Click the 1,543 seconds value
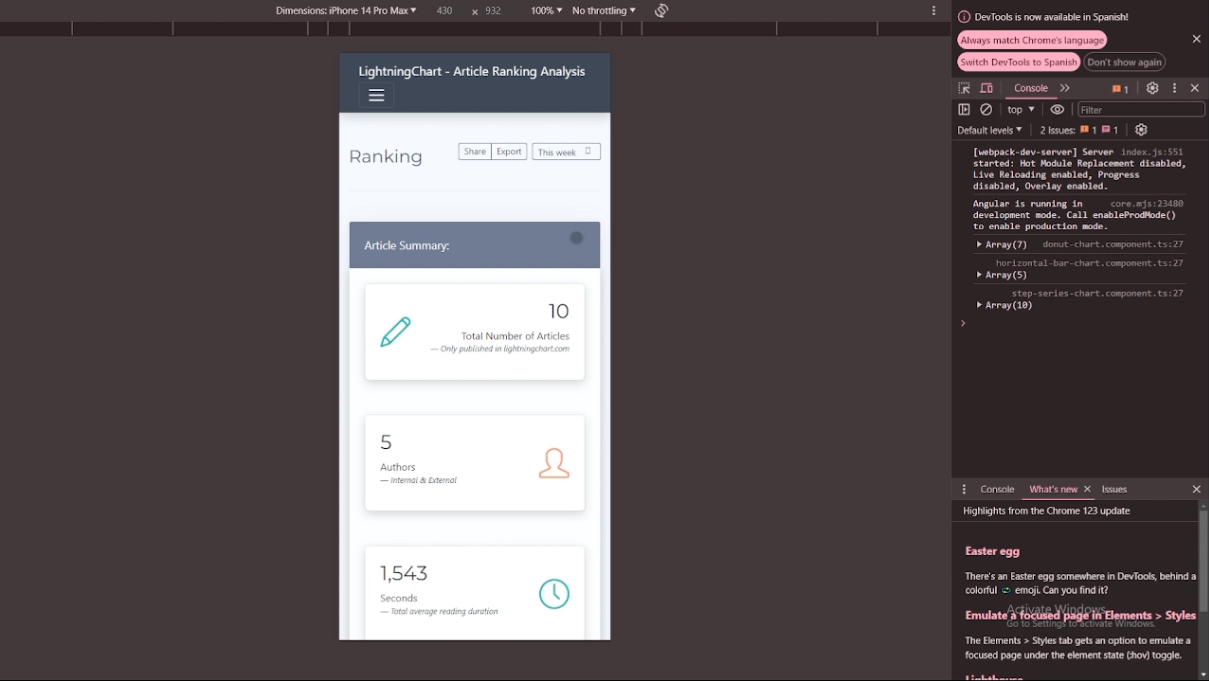 click(404, 573)
